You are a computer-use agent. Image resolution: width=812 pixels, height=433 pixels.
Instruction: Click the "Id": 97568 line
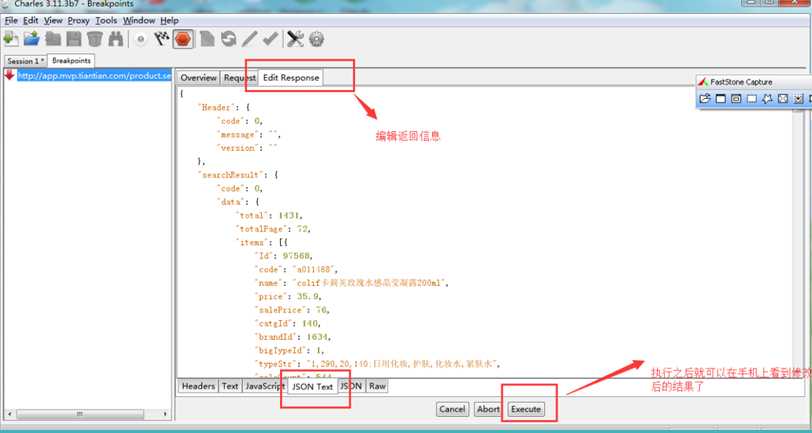click(284, 256)
